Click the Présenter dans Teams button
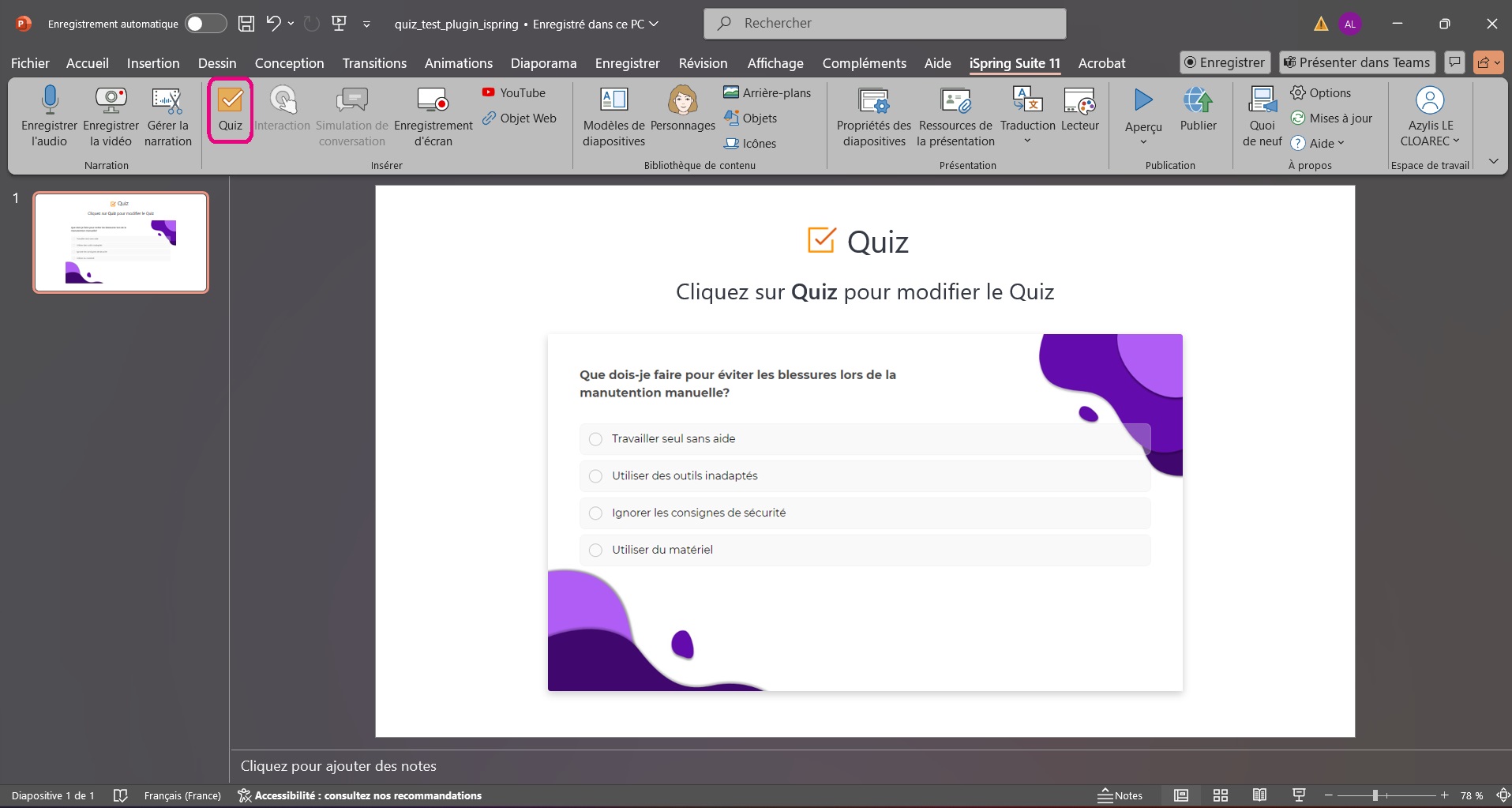Viewport: 1512px width, 808px height. (x=1356, y=62)
